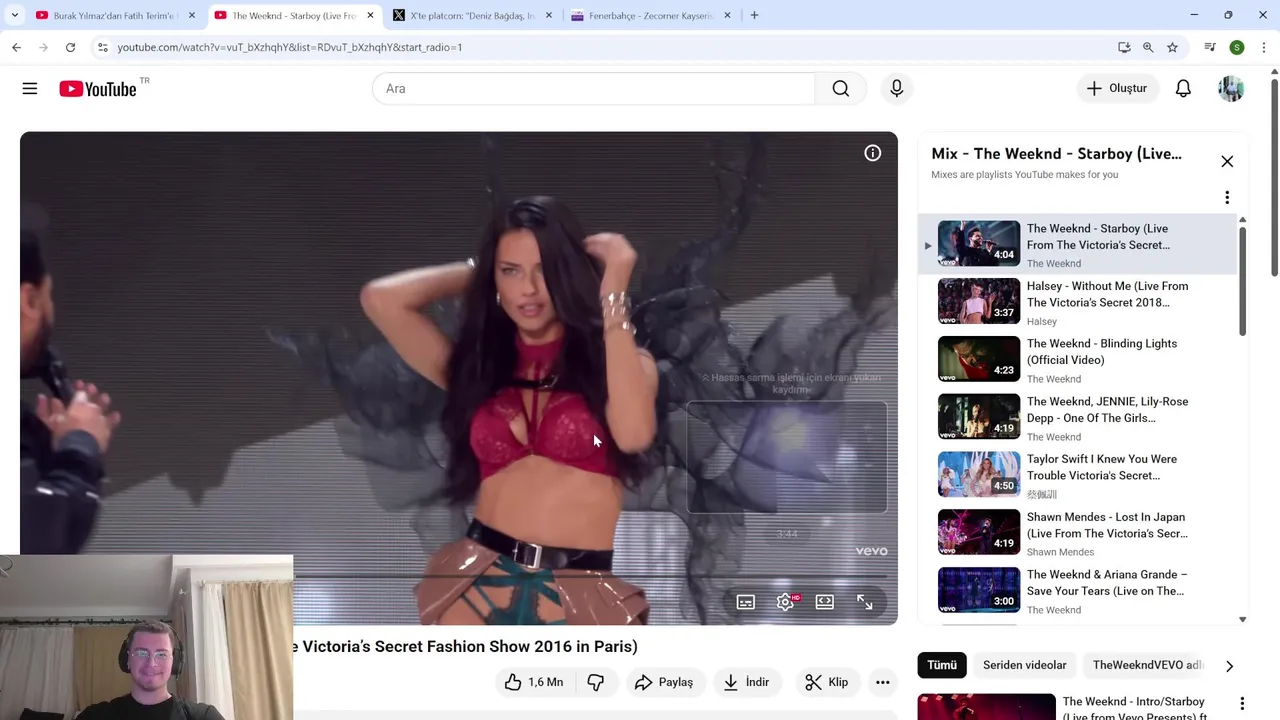Open the YouTube hamburger guide menu
1280x720 pixels.
tap(30, 89)
